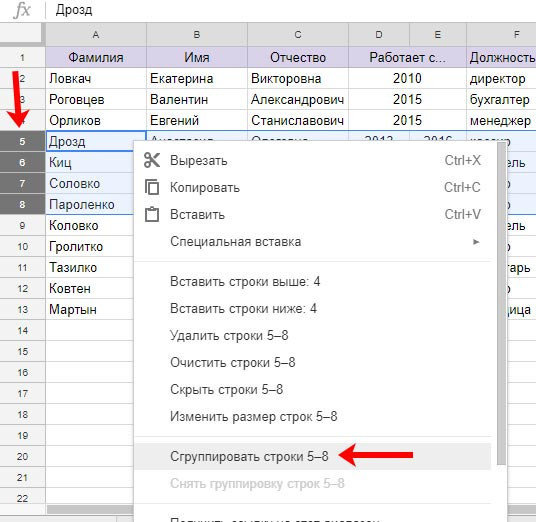Click cell containing бухгалтер
Screen dimensions: 536x522
point(501,99)
